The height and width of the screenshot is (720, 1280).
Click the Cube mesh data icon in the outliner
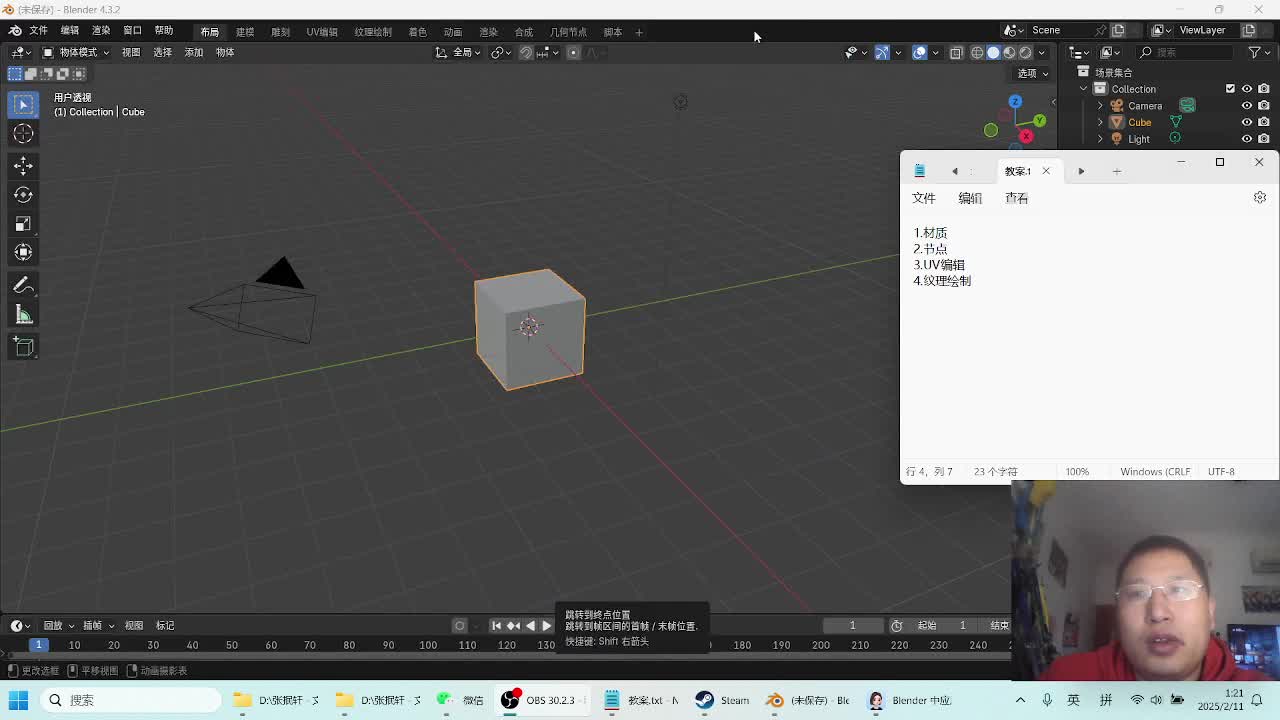click(x=1176, y=122)
